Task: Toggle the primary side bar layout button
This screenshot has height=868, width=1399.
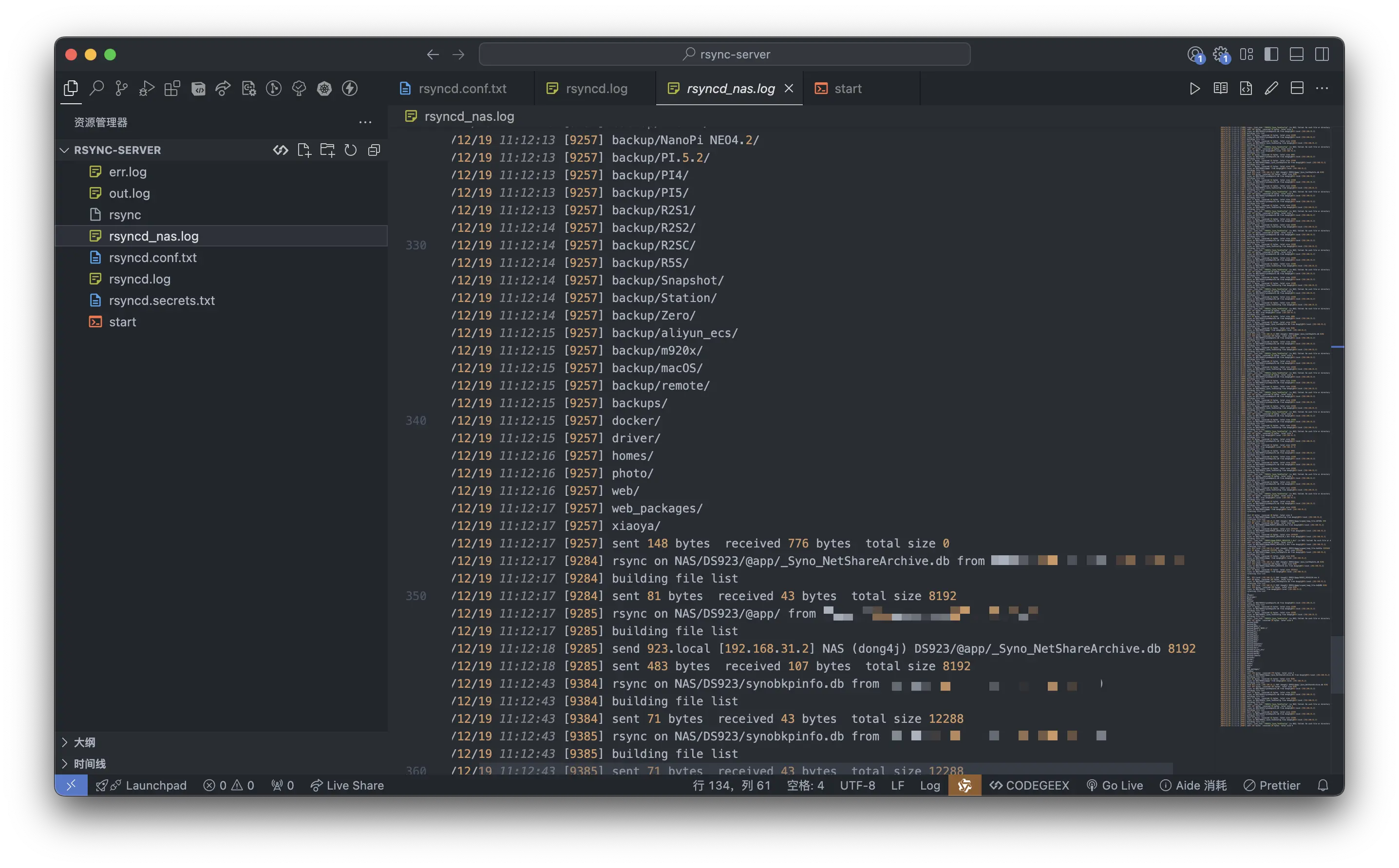Action: [x=1271, y=55]
